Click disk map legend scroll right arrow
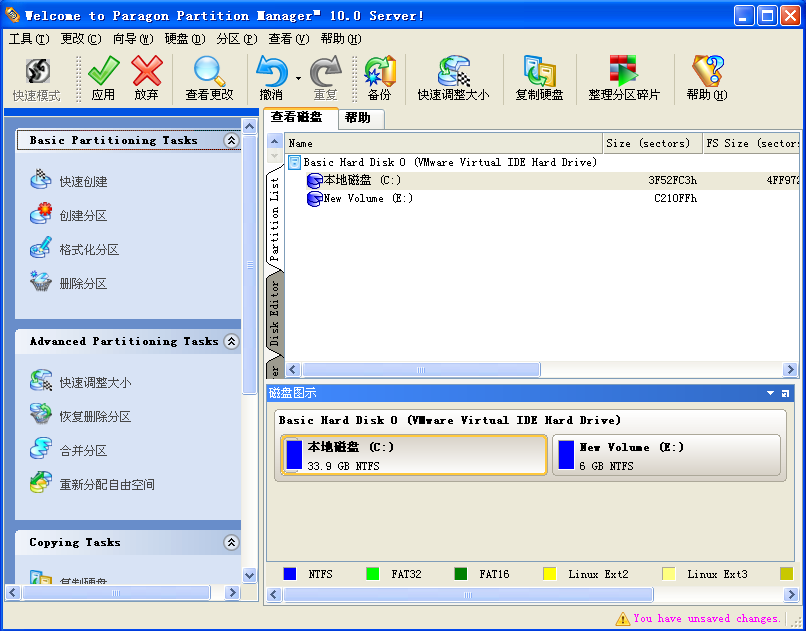This screenshot has height=631, width=806. pyautogui.click(x=791, y=595)
